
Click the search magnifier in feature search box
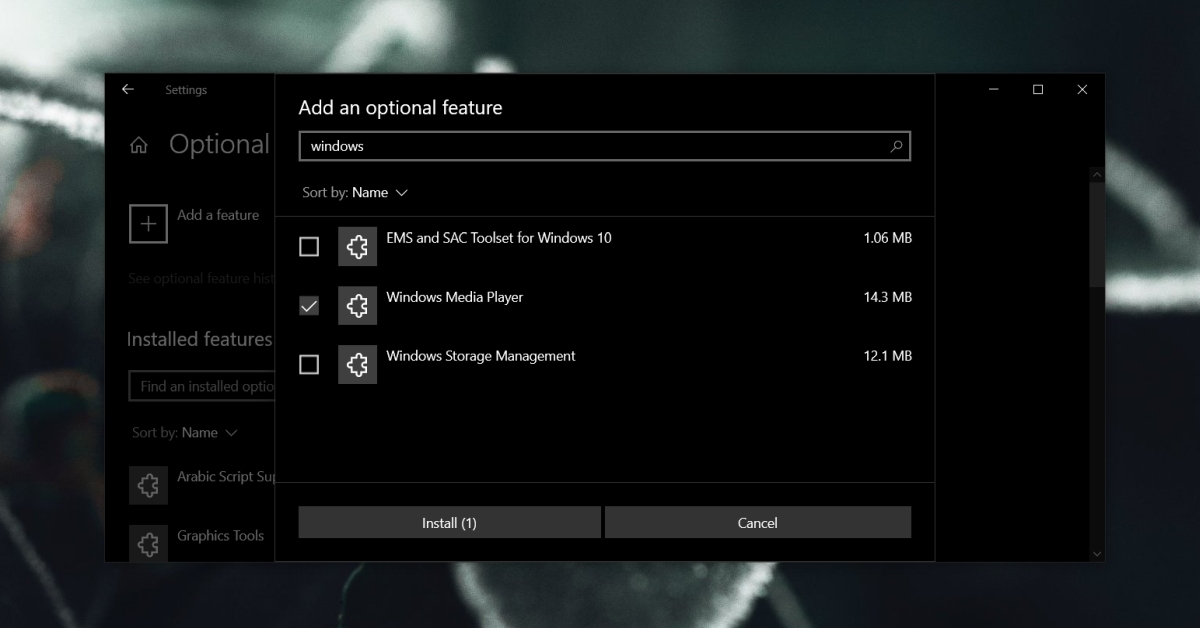click(897, 146)
